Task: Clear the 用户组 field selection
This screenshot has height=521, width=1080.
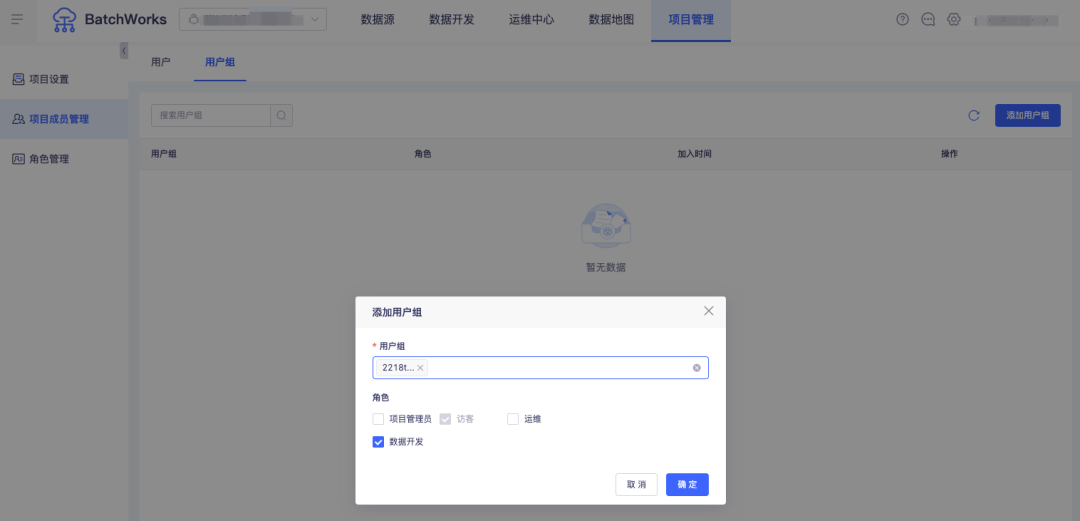Action: click(x=696, y=368)
